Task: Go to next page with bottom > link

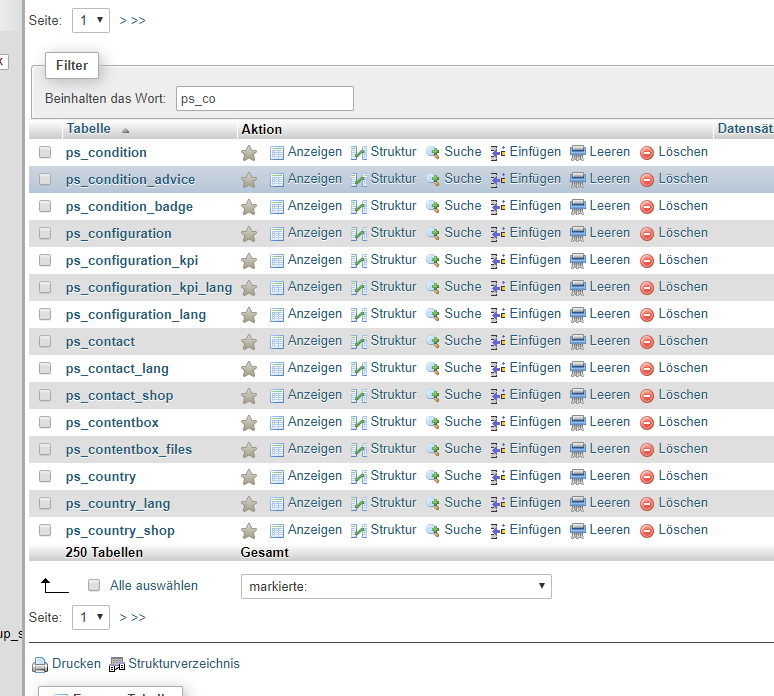Action: [x=123, y=618]
